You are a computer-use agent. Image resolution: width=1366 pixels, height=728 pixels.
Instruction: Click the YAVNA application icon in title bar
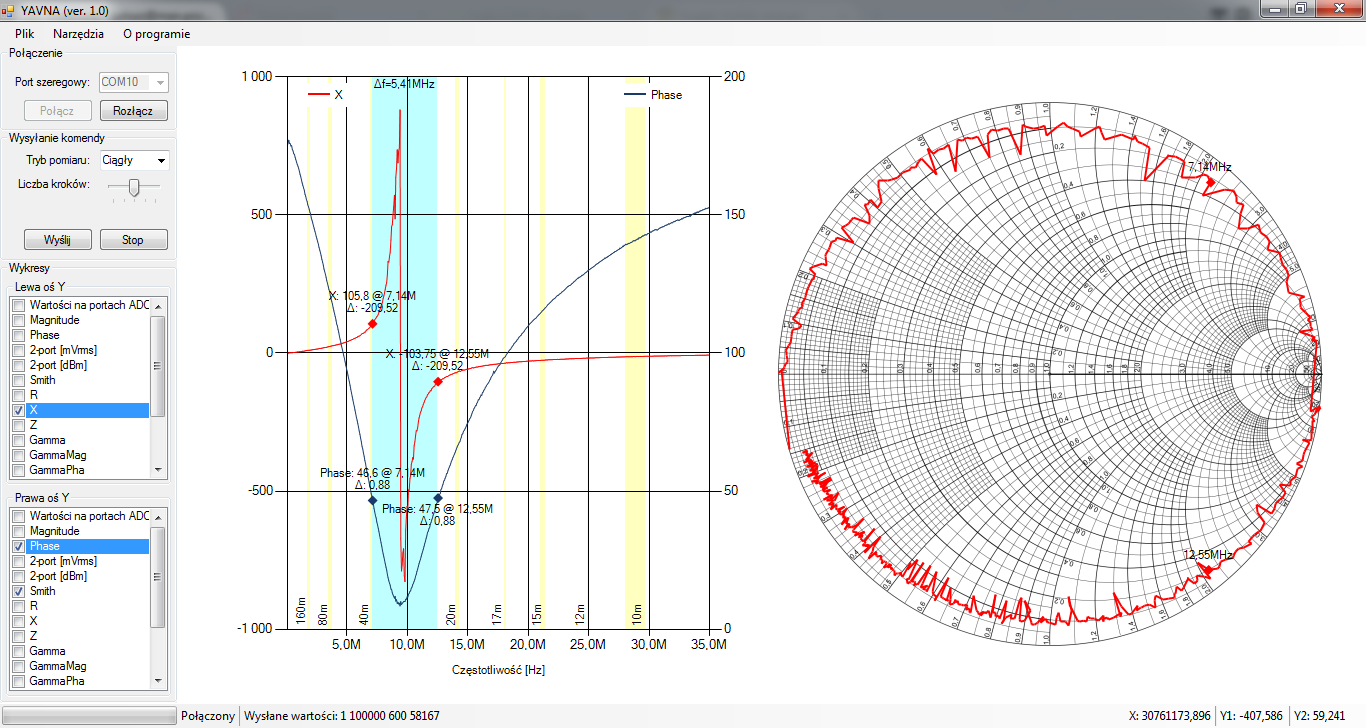coord(8,9)
